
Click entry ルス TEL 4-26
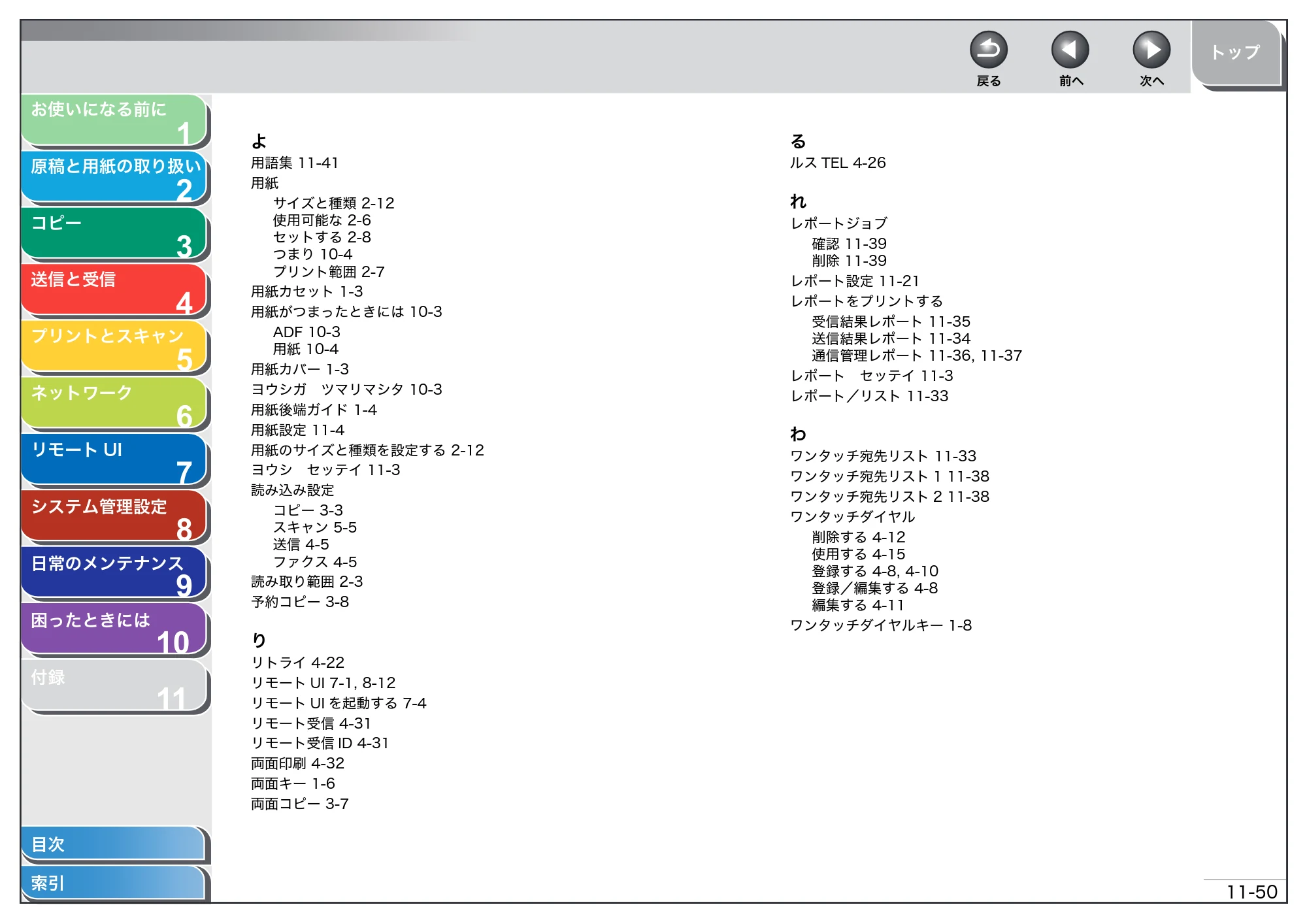(838, 163)
